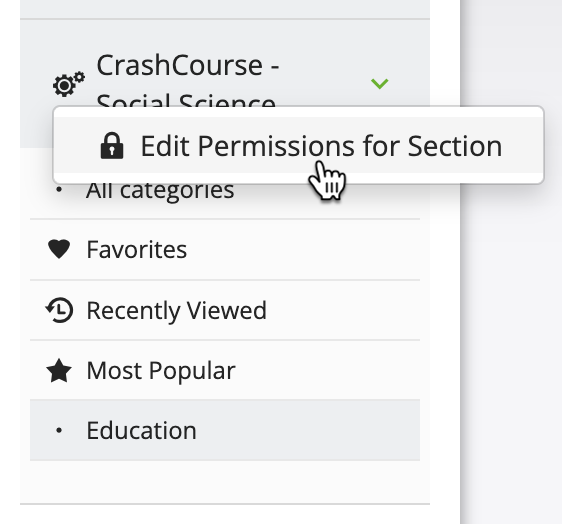The width and height of the screenshot is (562, 524).
Task: Expand the green chevron for CrashCourse section
Action: 380,84
